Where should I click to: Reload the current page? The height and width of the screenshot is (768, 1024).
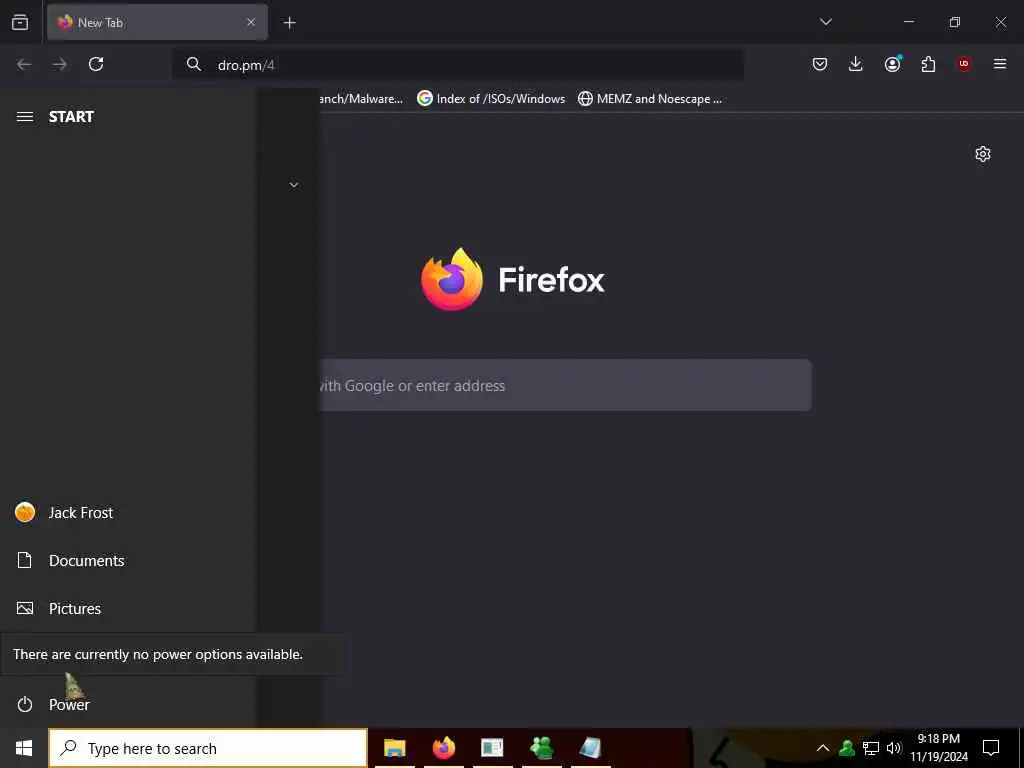(96, 64)
